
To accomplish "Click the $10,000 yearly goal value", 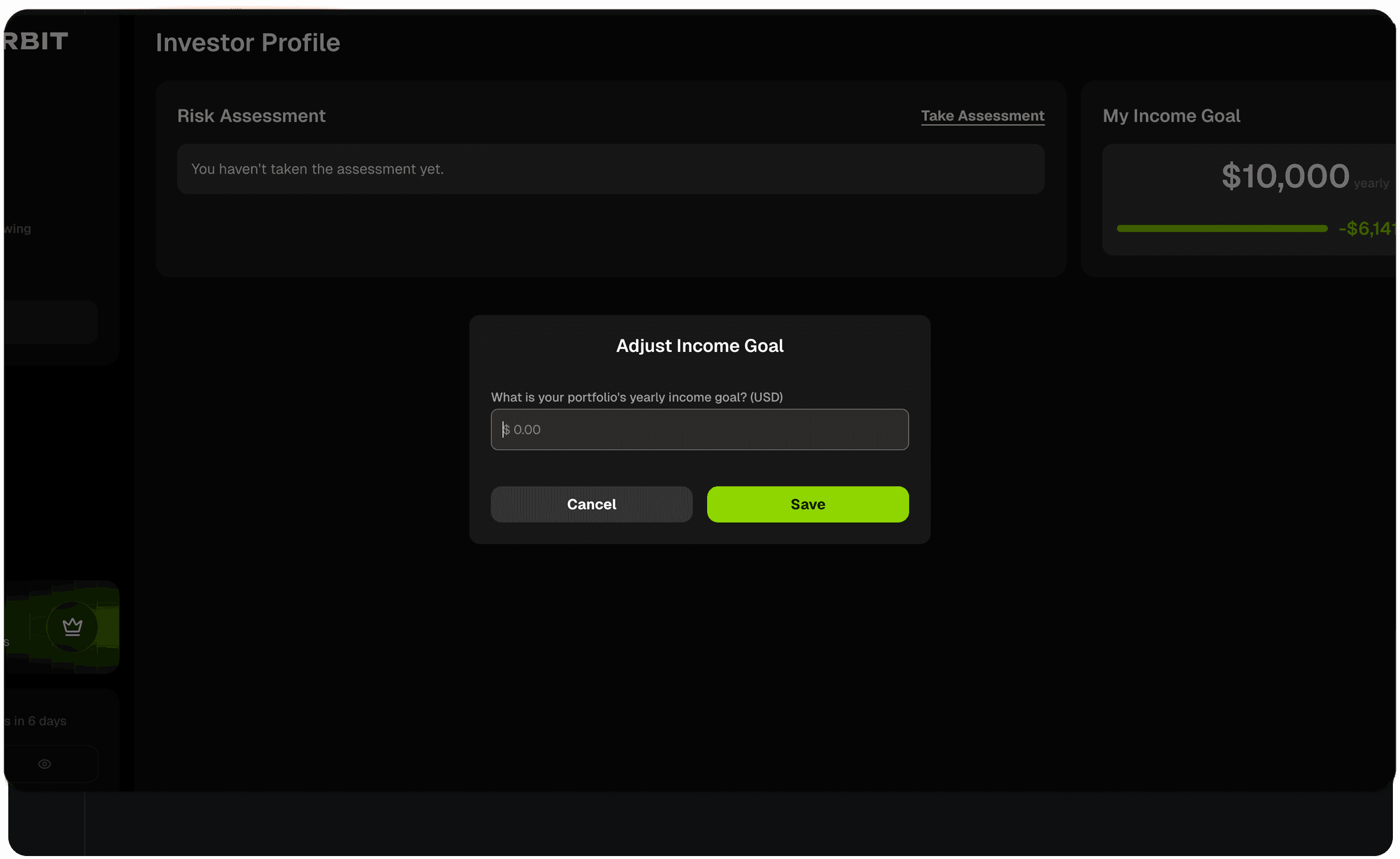I will [x=1286, y=176].
